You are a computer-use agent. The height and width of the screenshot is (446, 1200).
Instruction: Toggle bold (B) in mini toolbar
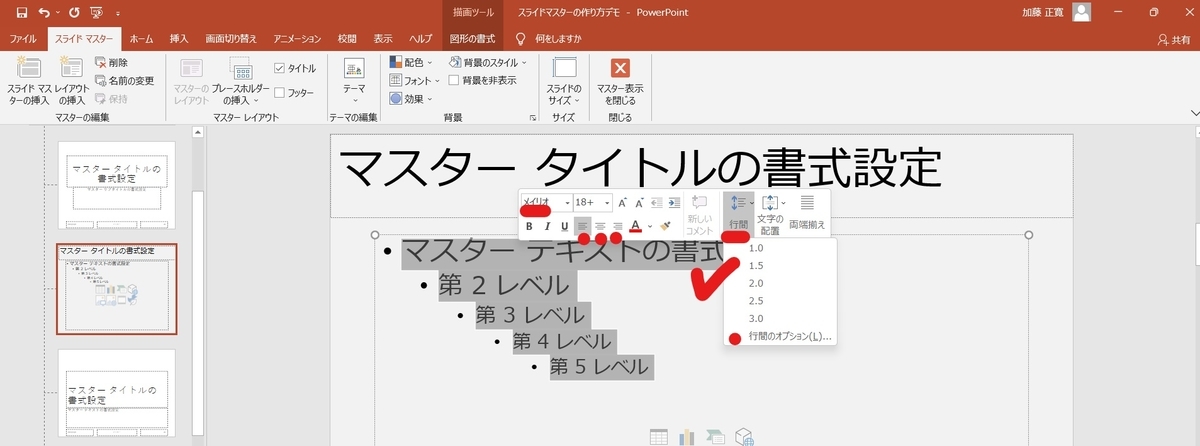(x=530, y=227)
